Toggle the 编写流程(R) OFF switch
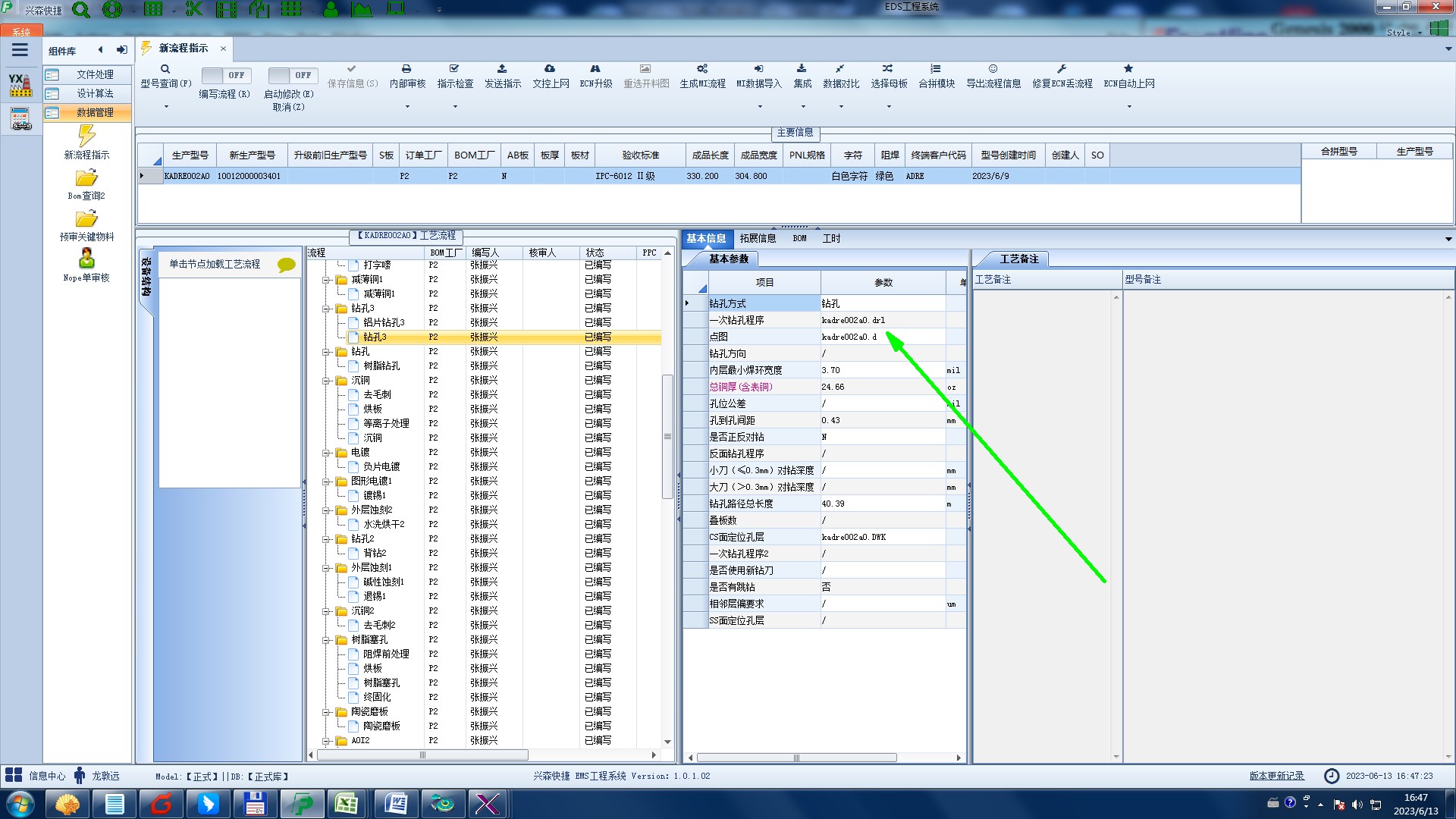Screen dimensions: 1456x819 (225, 75)
